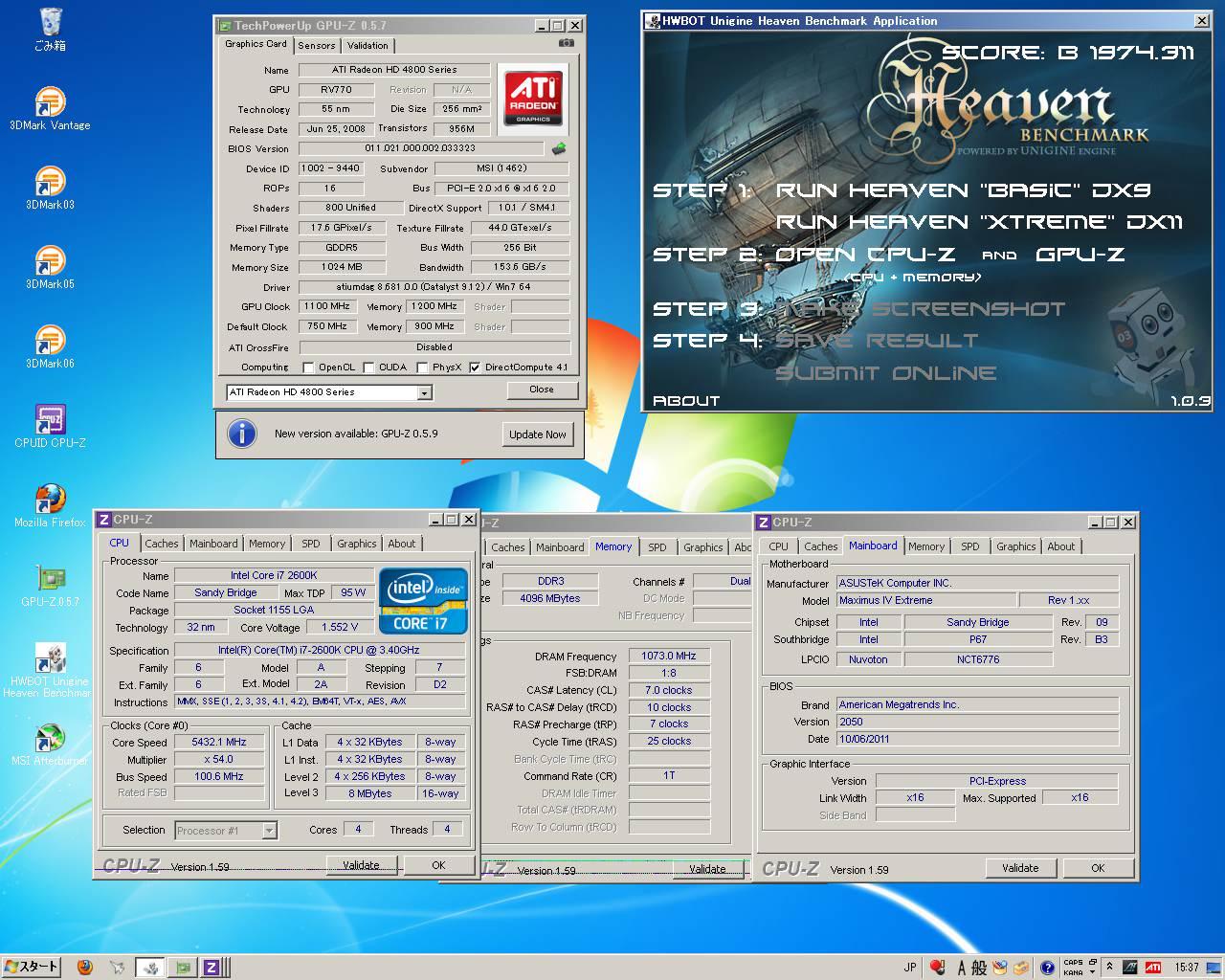The height and width of the screenshot is (980, 1225).
Task: Launch 3DMark Vantage desktop shortcut
Action: [x=50, y=108]
